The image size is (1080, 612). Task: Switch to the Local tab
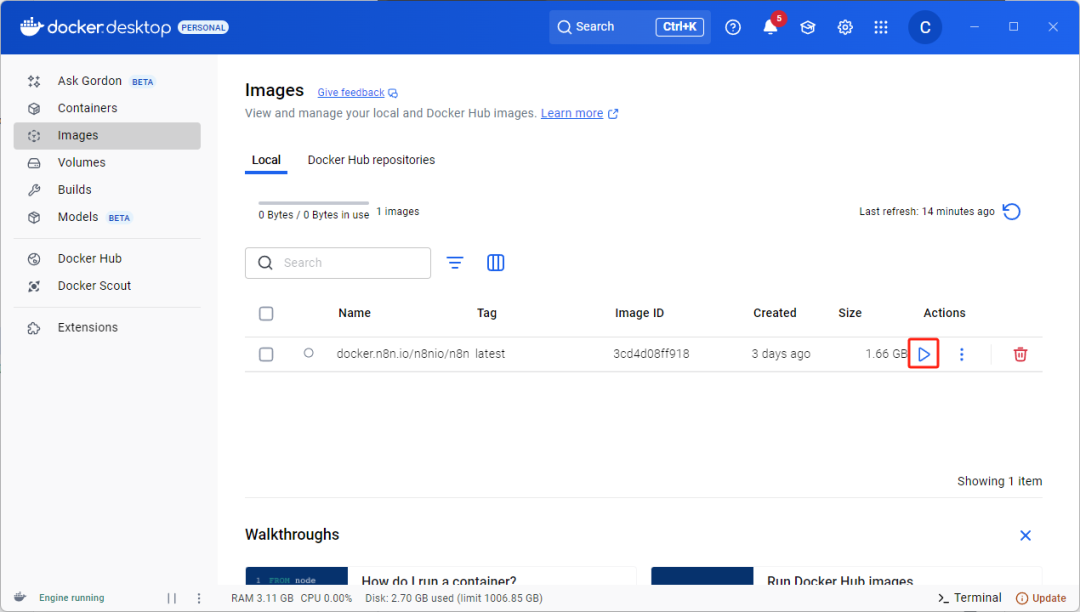point(266,160)
